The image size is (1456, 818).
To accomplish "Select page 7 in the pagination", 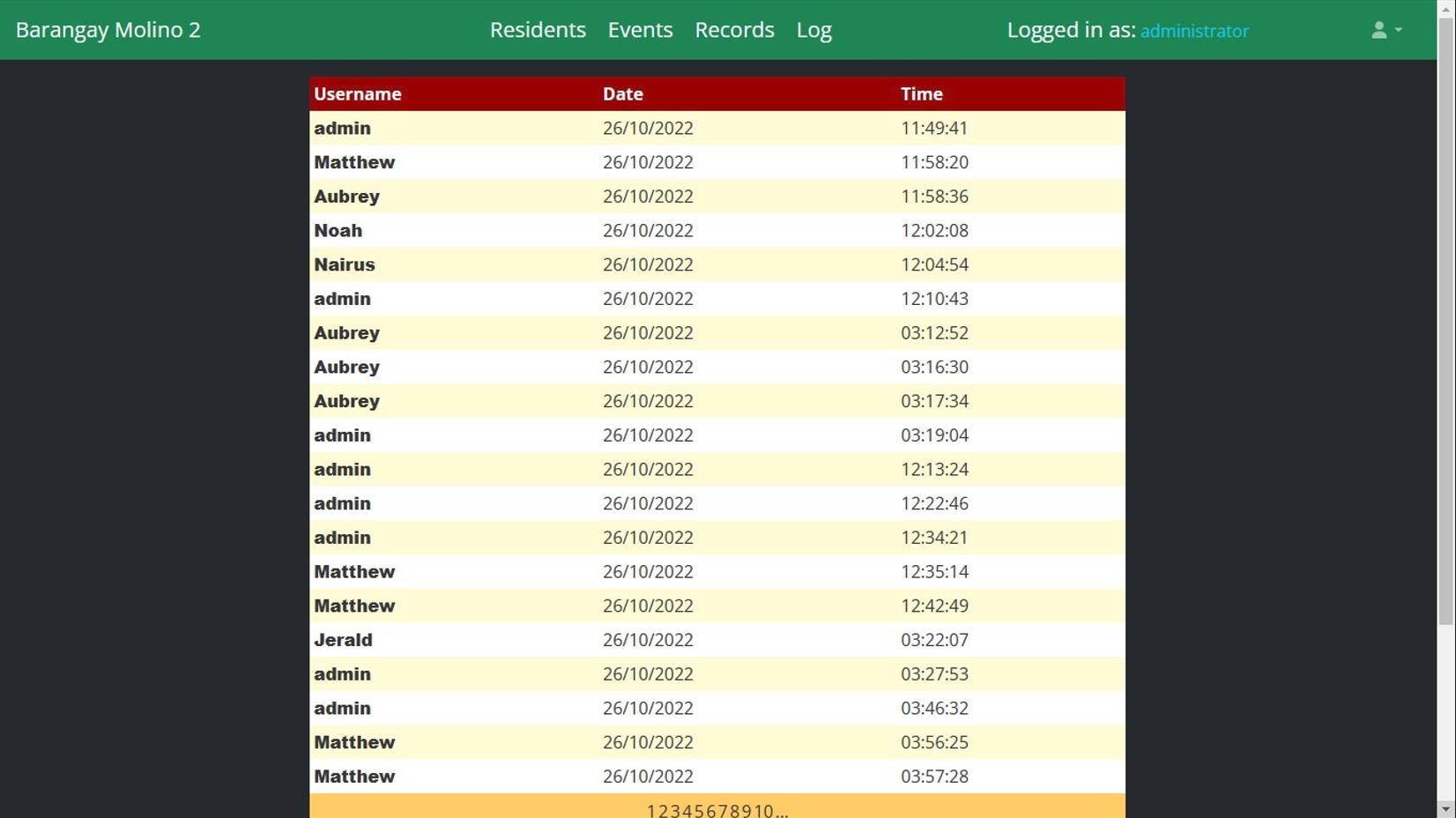I will [723, 810].
